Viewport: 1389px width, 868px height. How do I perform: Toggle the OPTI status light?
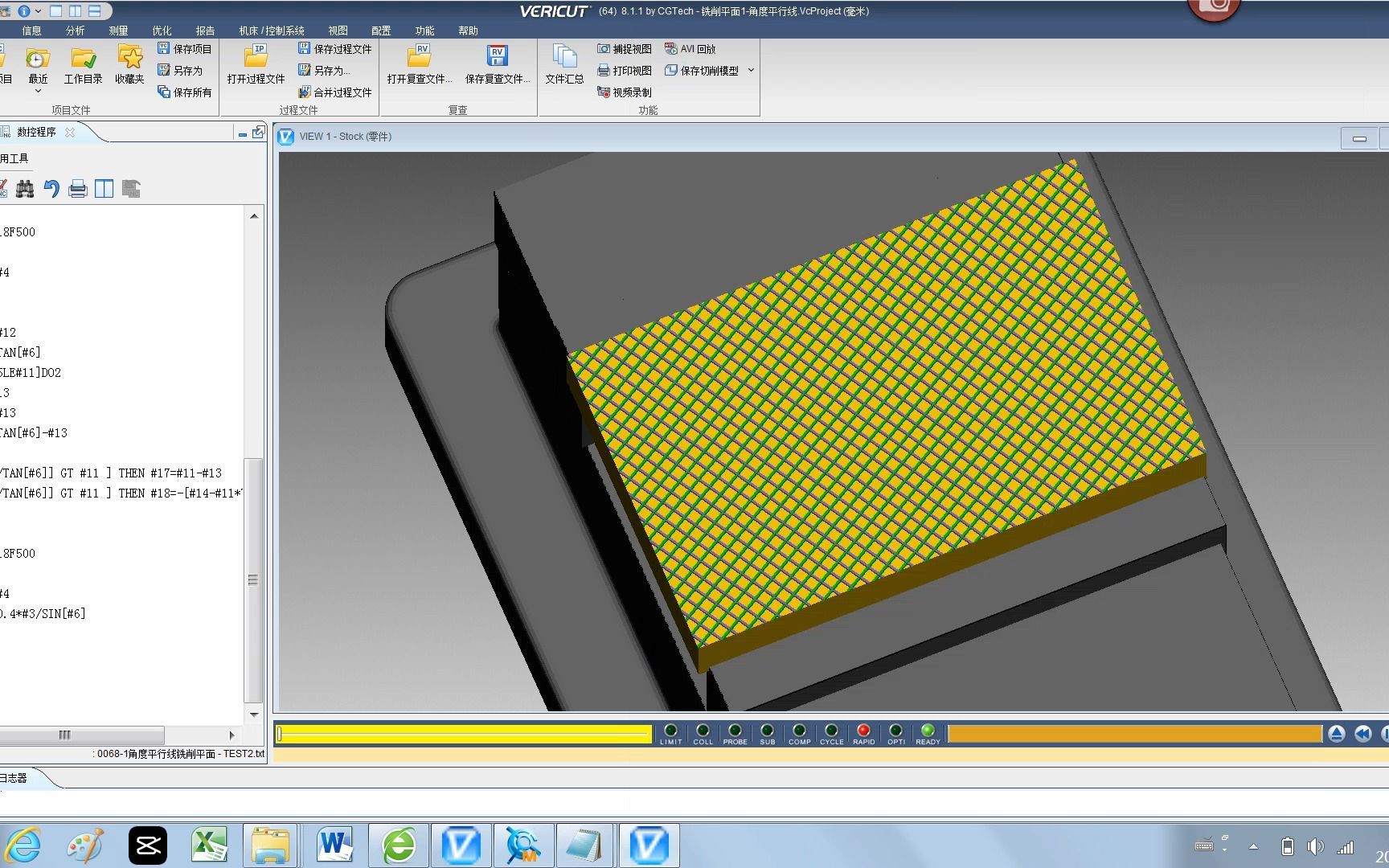[895, 731]
